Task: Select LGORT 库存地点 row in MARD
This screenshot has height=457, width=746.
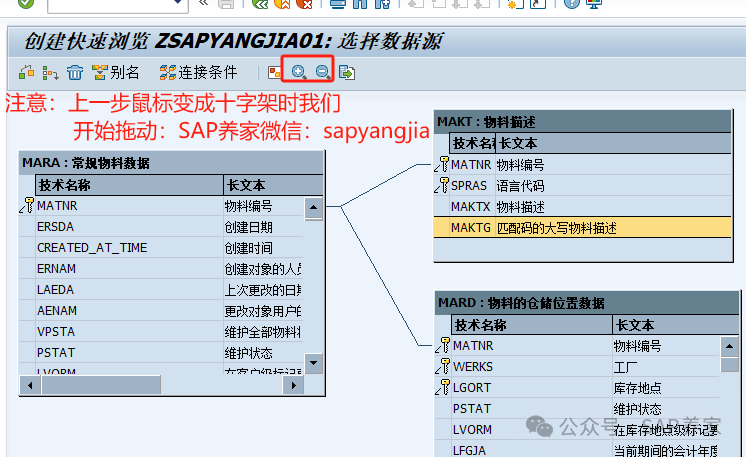Action: tap(577, 388)
